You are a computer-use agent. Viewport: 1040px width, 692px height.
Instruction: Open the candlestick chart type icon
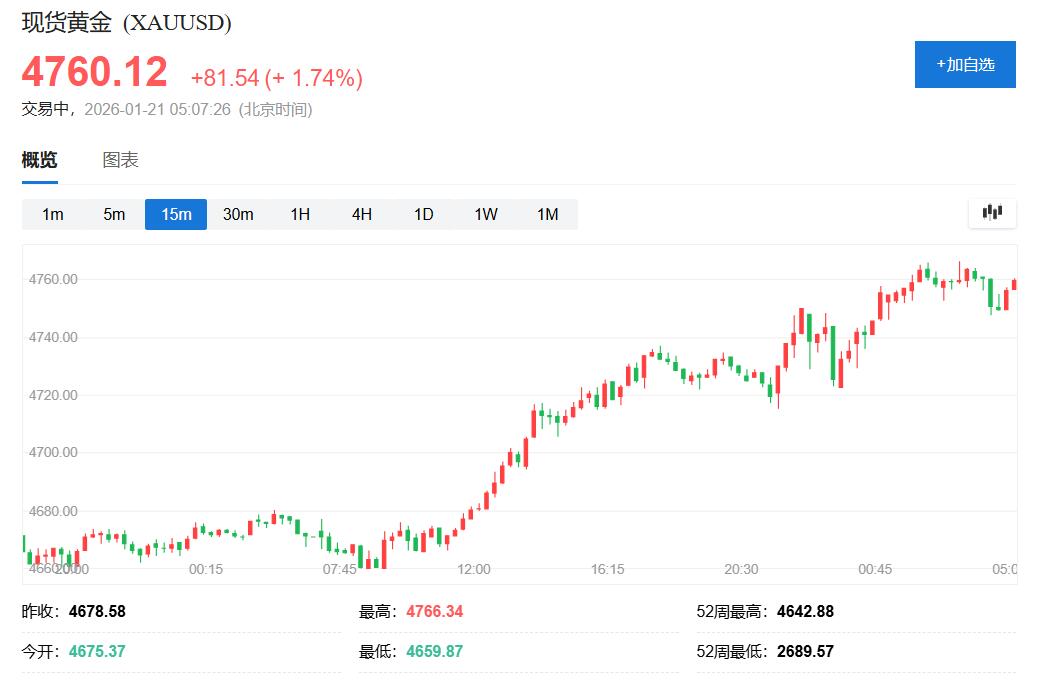coord(992,212)
